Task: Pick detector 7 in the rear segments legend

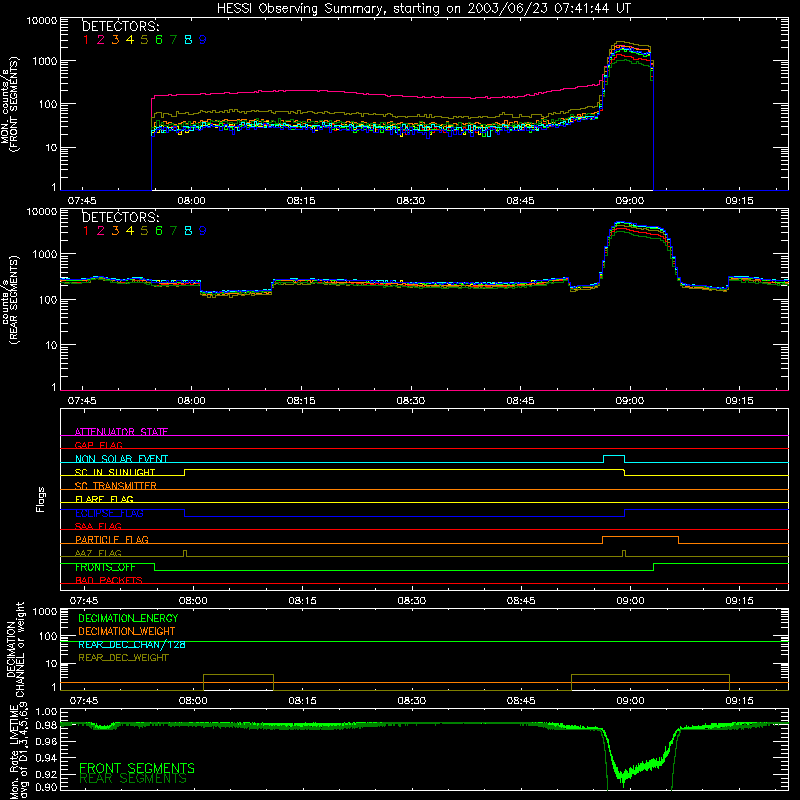Action: point(173,231)
